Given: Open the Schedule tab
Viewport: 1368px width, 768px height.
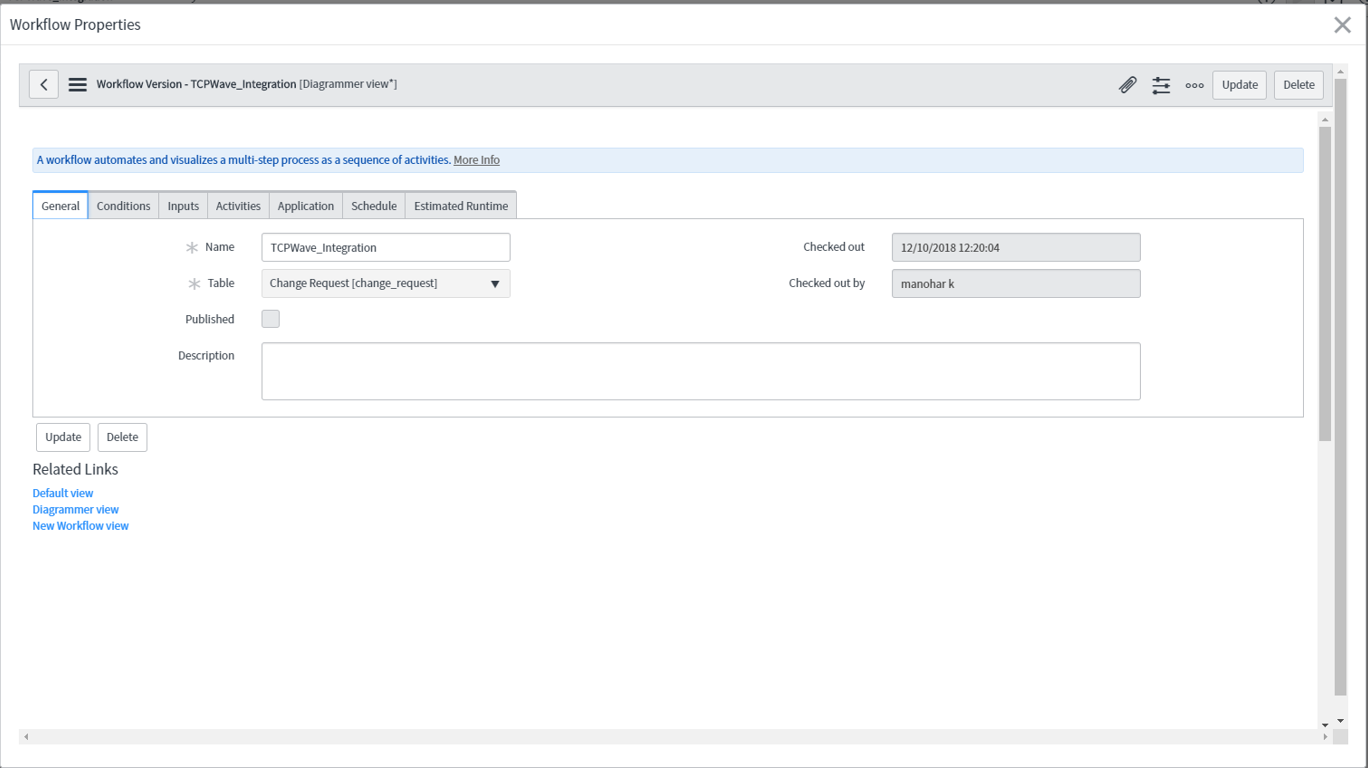Looking at the screenshot, I should tap(373, 205).
